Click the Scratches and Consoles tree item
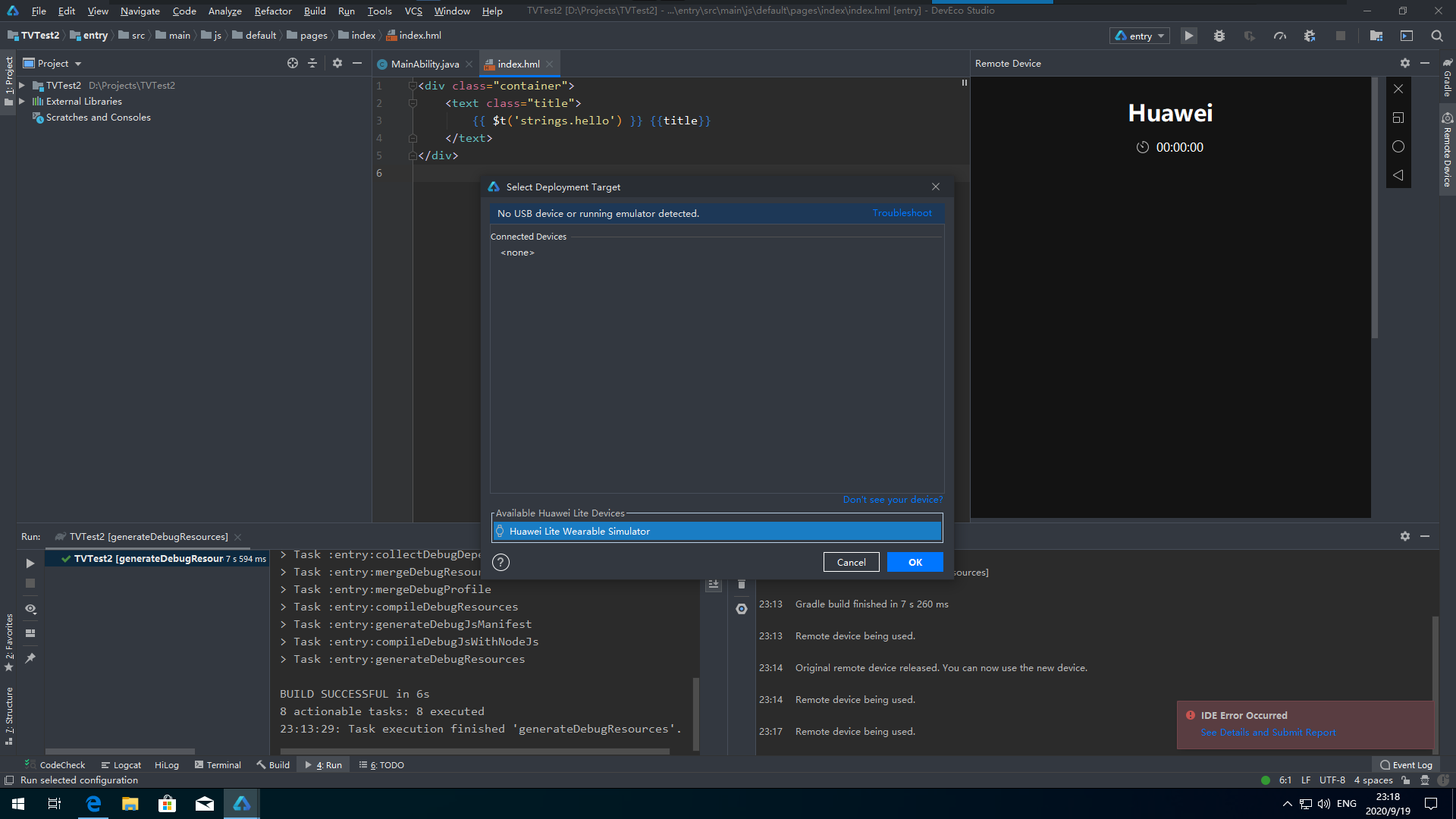Image resolution: width=1456 pixels, height=819 pixels. tap(98, 118)
